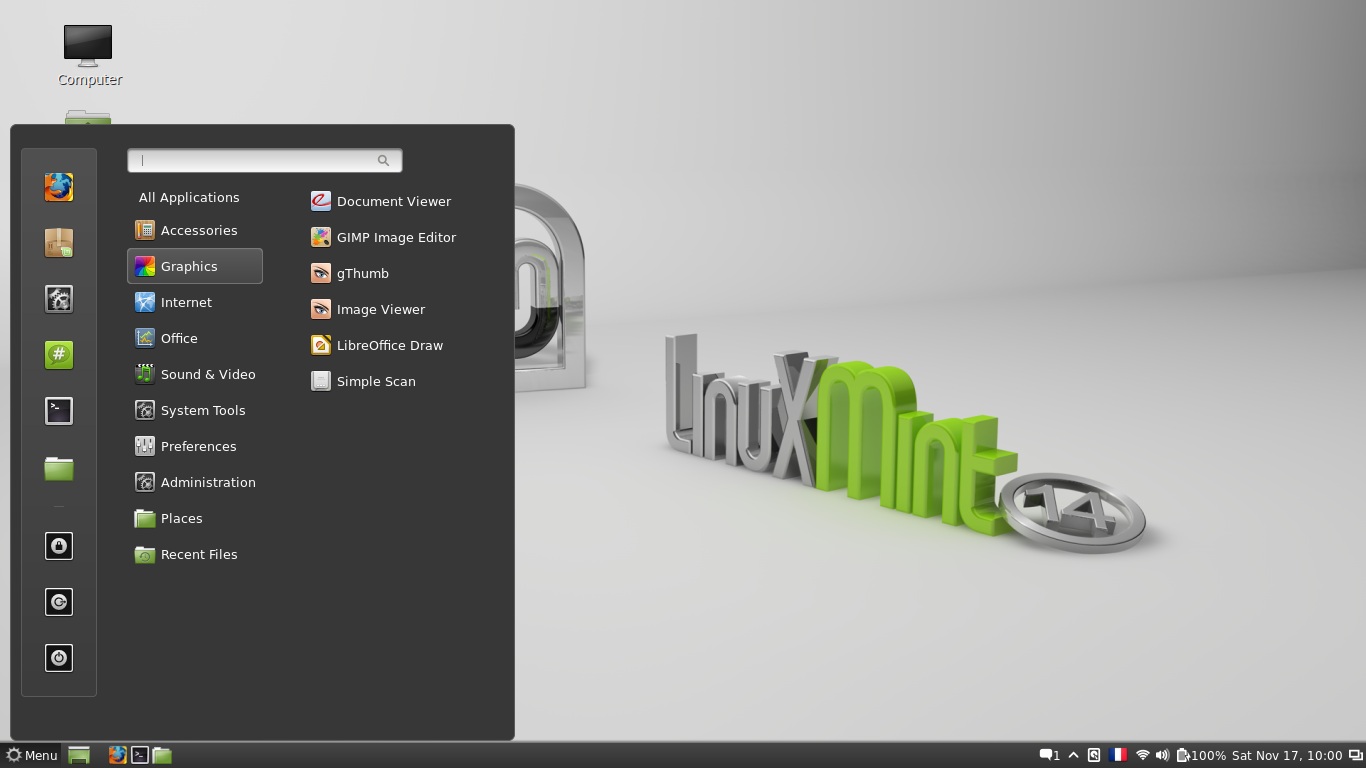The image size is (1366, 768).
Task: Open the Preferences category
Action: click(195, 446)
